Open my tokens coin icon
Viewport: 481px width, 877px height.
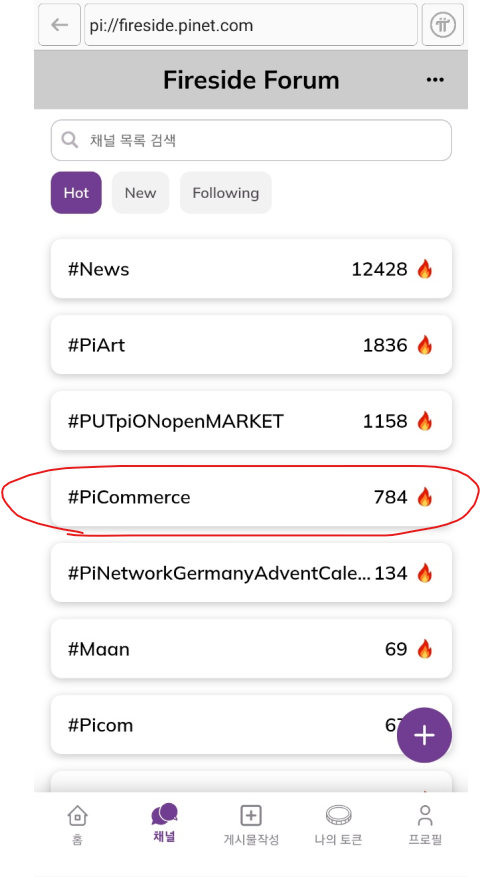(x=338, y=814)
